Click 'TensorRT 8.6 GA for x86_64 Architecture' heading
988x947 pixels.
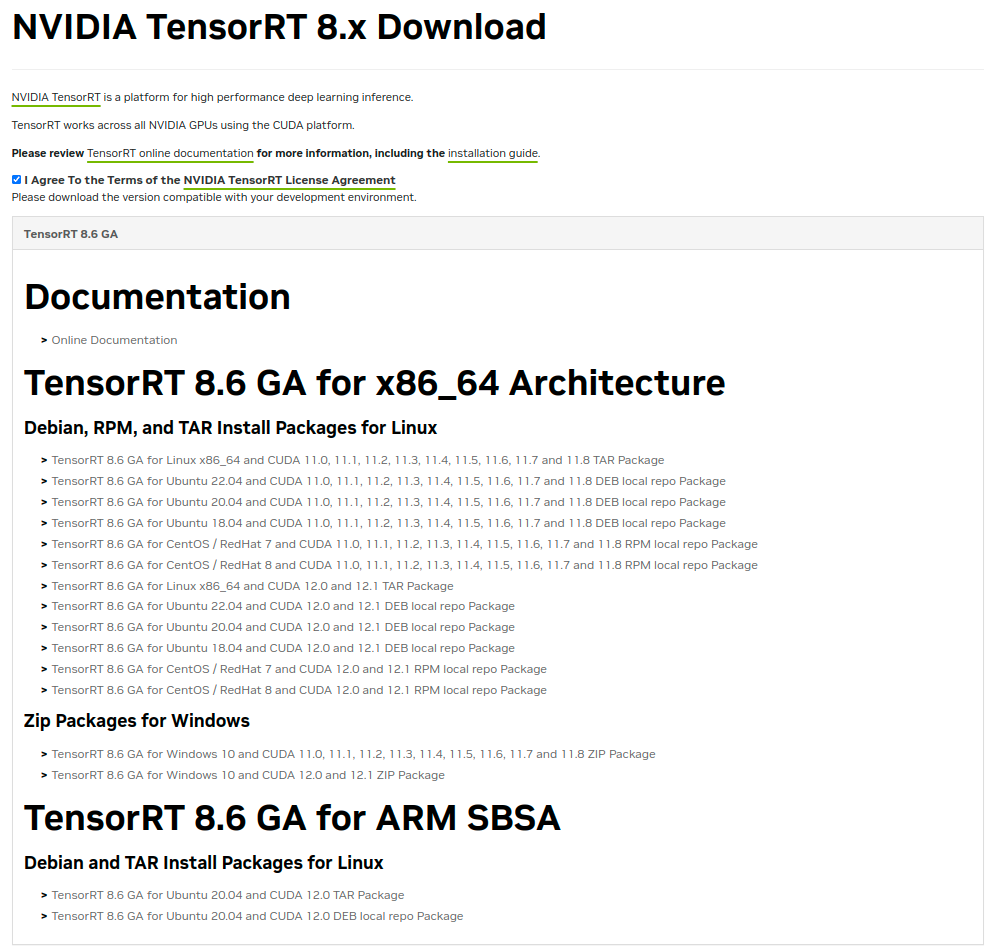pos(374,382)
